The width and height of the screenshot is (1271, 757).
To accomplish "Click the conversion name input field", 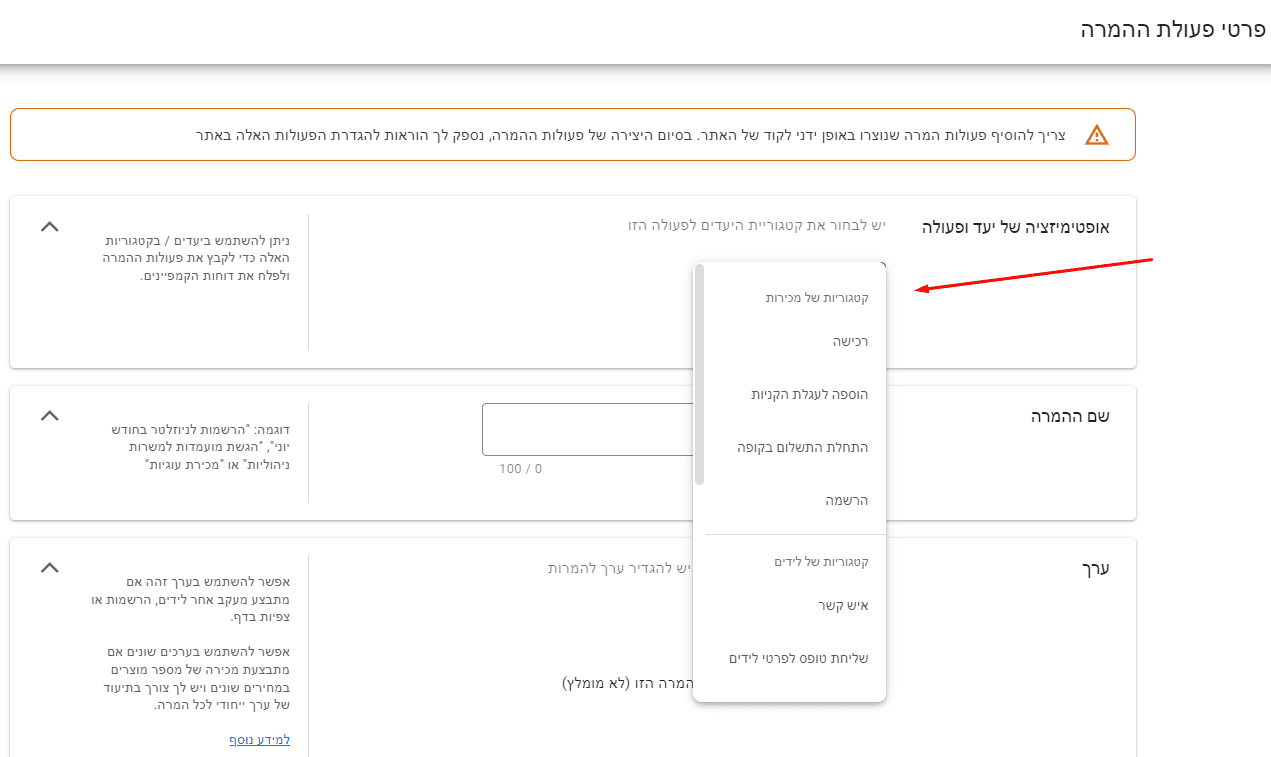I will point(588,430).
